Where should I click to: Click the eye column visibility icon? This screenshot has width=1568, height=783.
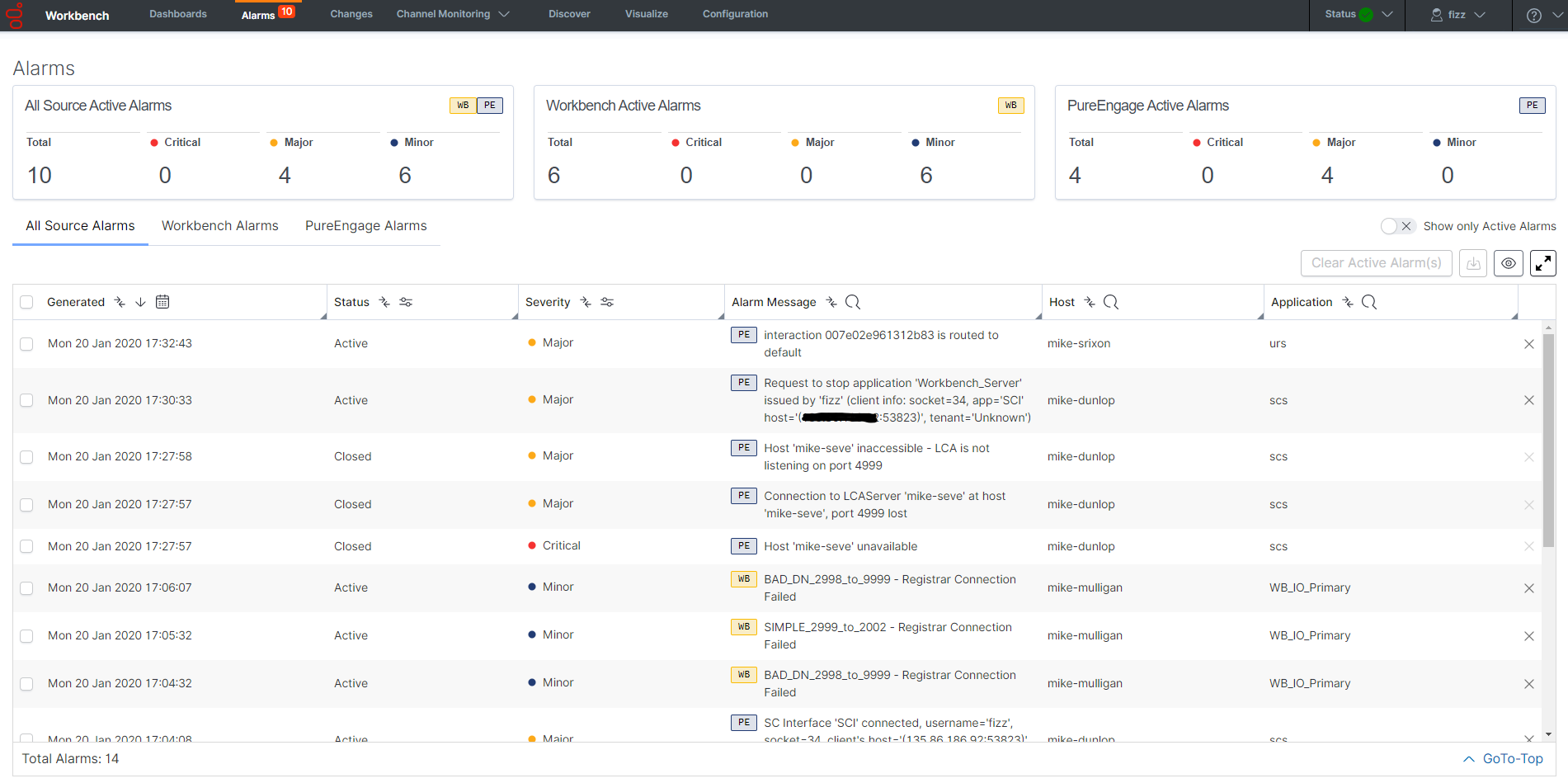point(1508,263)
